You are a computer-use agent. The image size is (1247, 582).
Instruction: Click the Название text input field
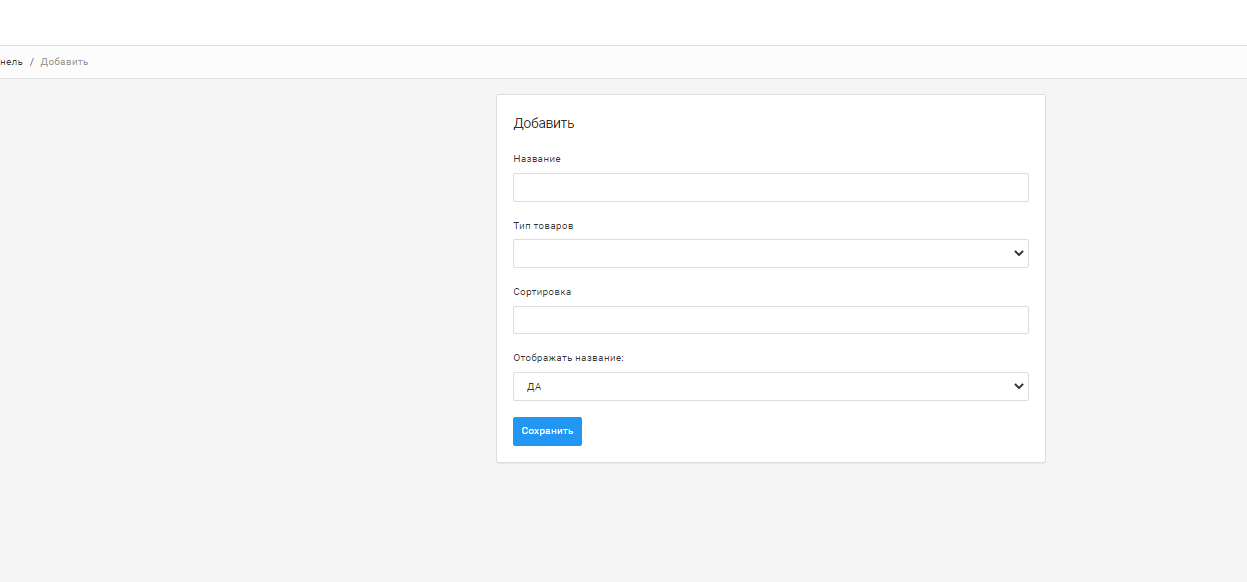770,187
